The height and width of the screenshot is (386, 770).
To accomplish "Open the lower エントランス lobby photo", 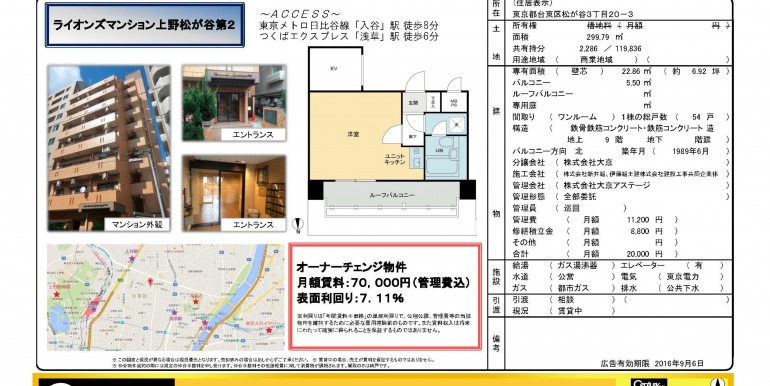I will point(234,193).
